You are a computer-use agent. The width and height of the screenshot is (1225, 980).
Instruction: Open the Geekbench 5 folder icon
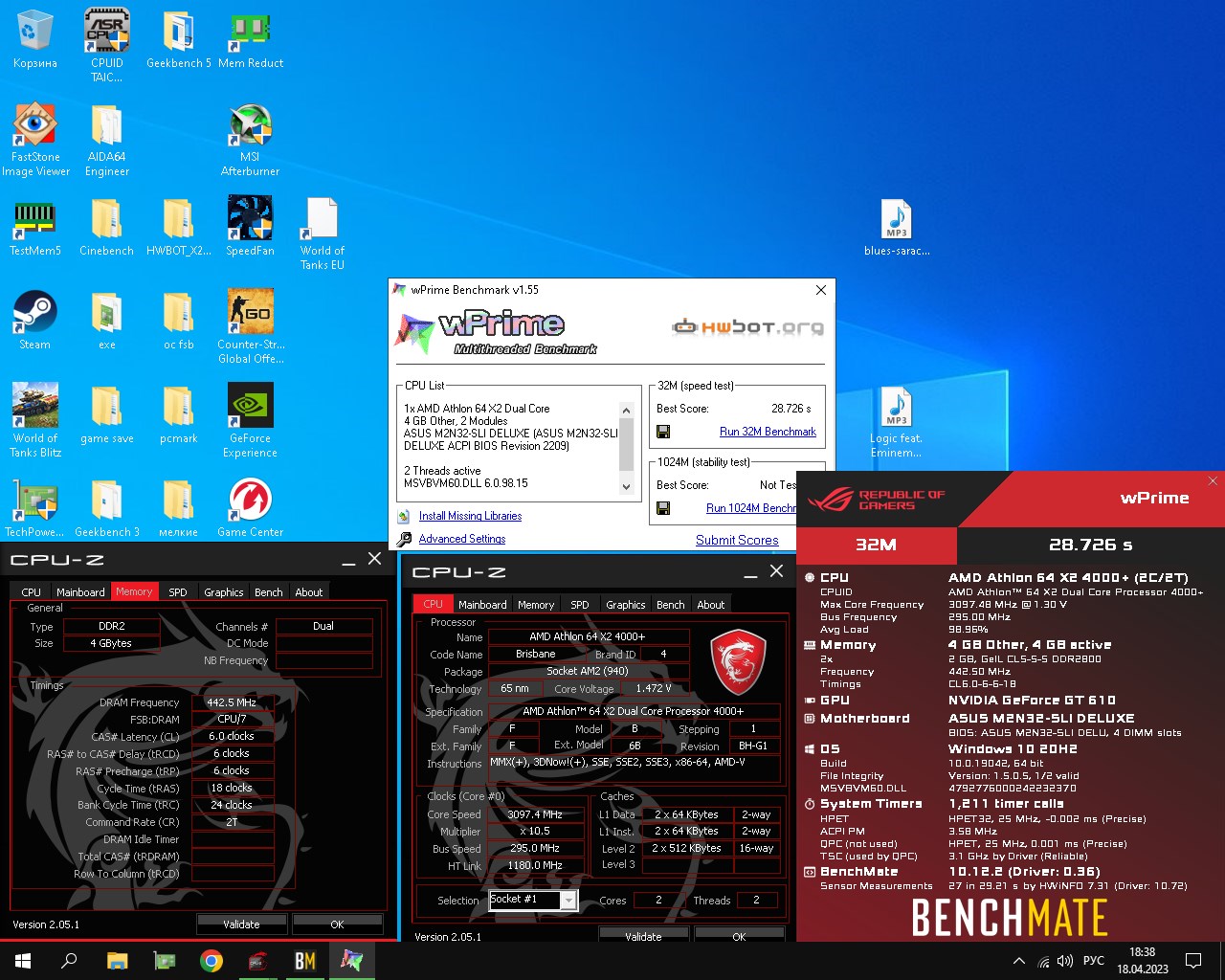[x=179, y=39]
